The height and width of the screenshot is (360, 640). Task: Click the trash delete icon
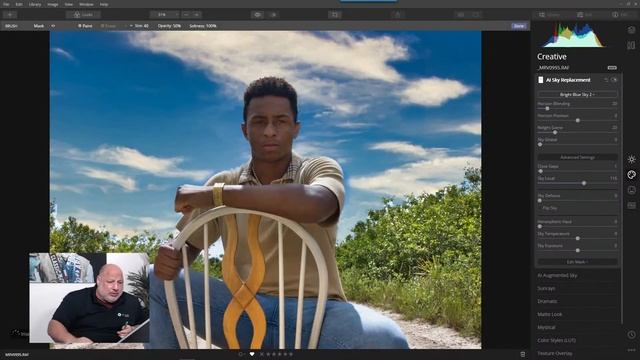(x=522, y=354)
